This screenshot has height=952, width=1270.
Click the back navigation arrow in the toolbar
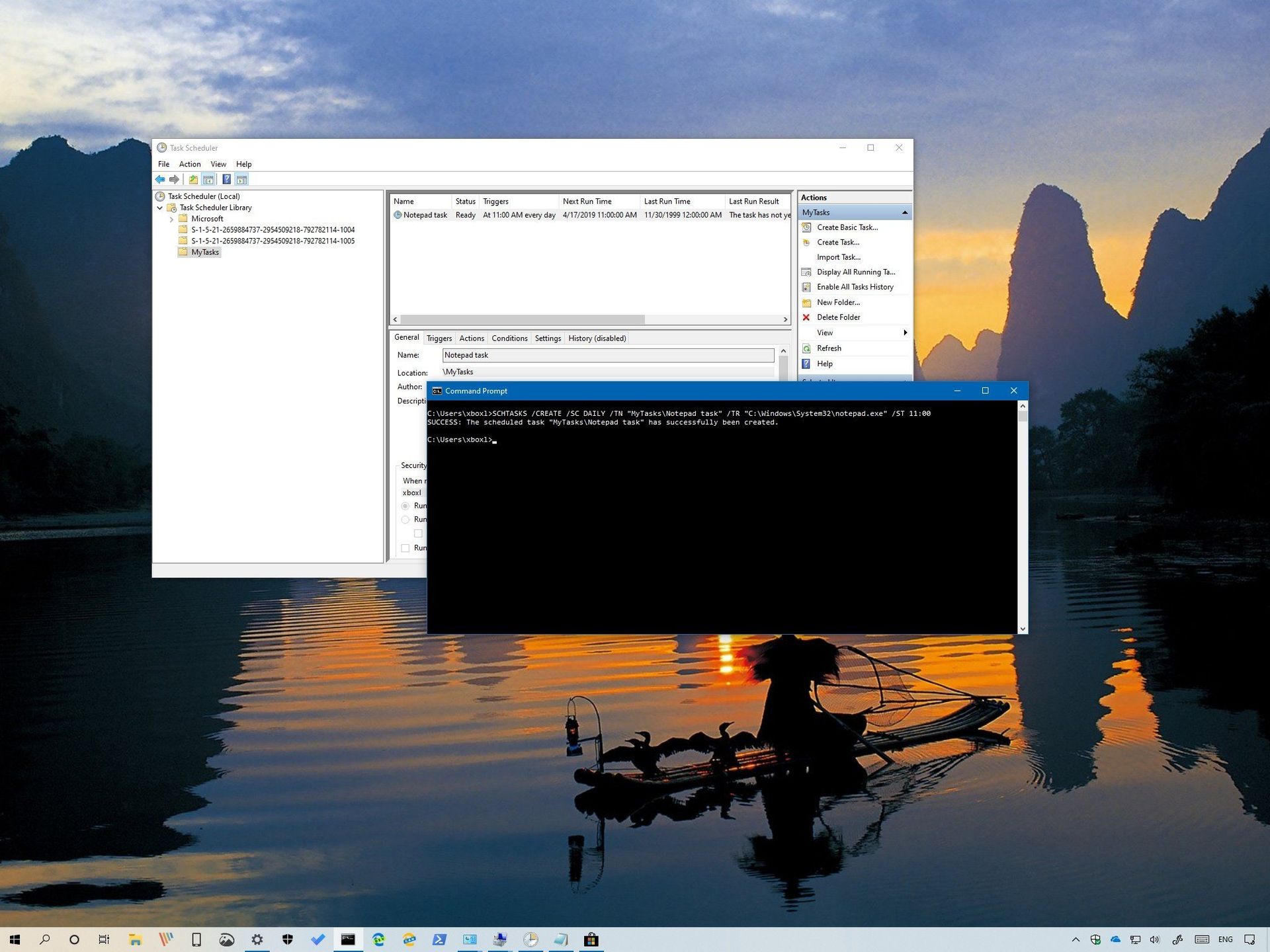tap(159, 179)
